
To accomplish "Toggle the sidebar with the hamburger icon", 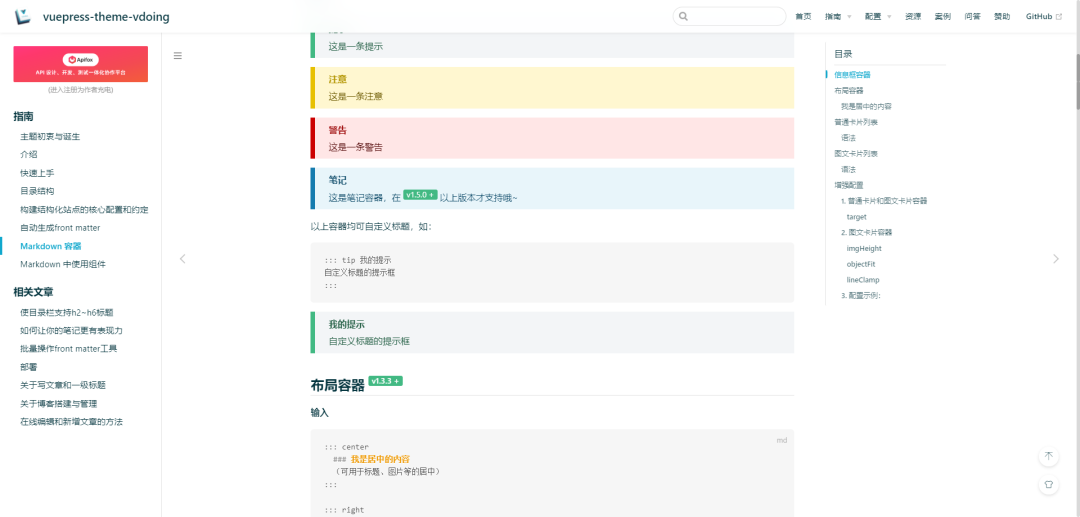I will [x=178, y=56].
